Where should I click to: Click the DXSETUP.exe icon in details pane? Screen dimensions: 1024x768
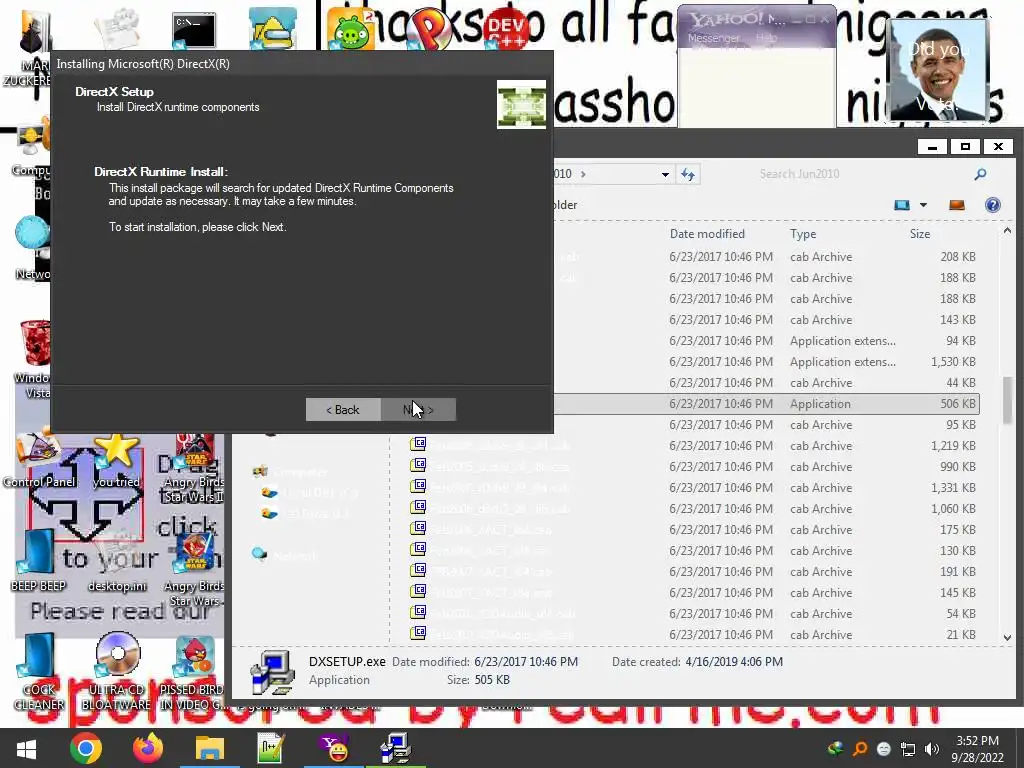272,671
